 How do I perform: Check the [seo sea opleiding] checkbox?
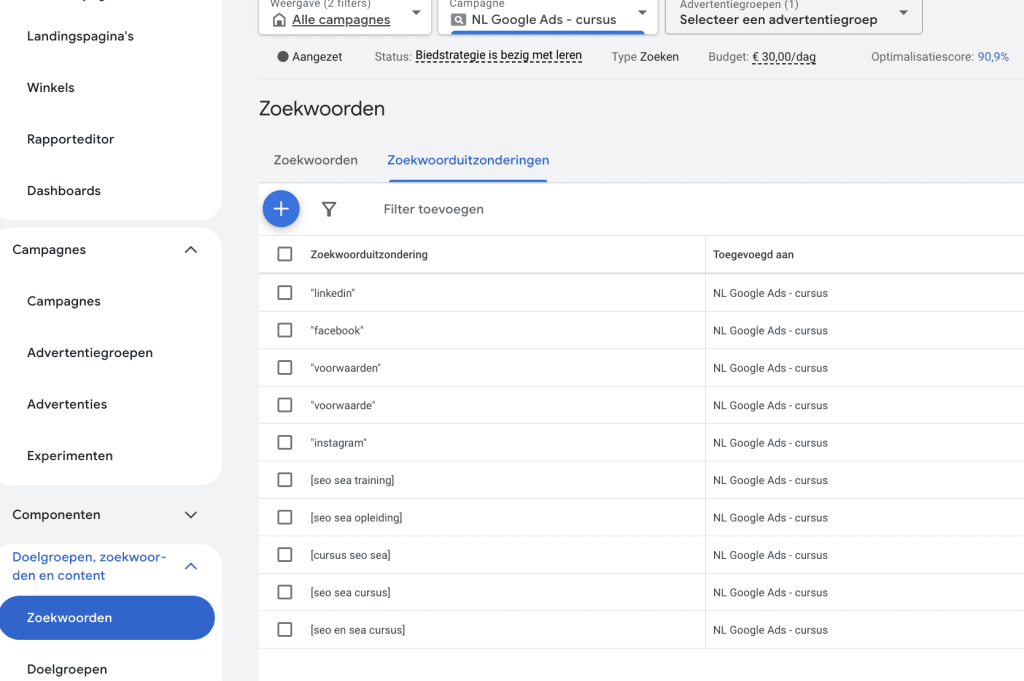[285, 517]
